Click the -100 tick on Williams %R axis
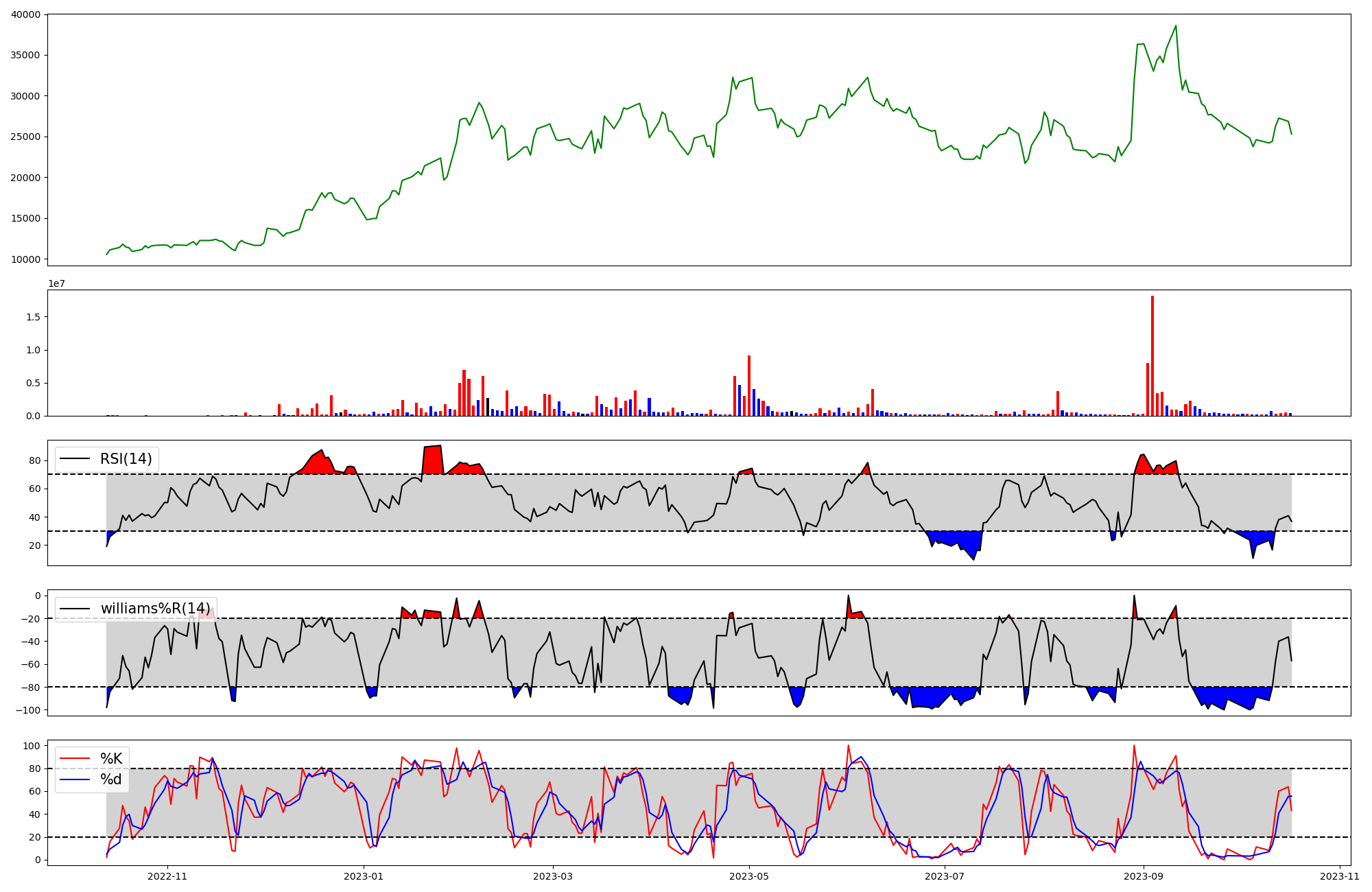Screen dimensions: 1372x892 click(x=29, y=709)
